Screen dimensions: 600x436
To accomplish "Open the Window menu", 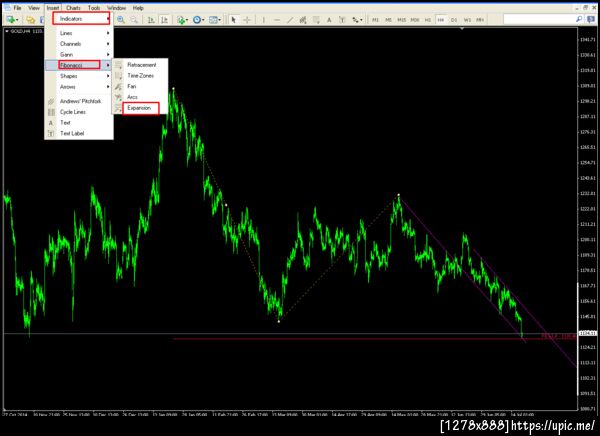I will pos(116,8).
